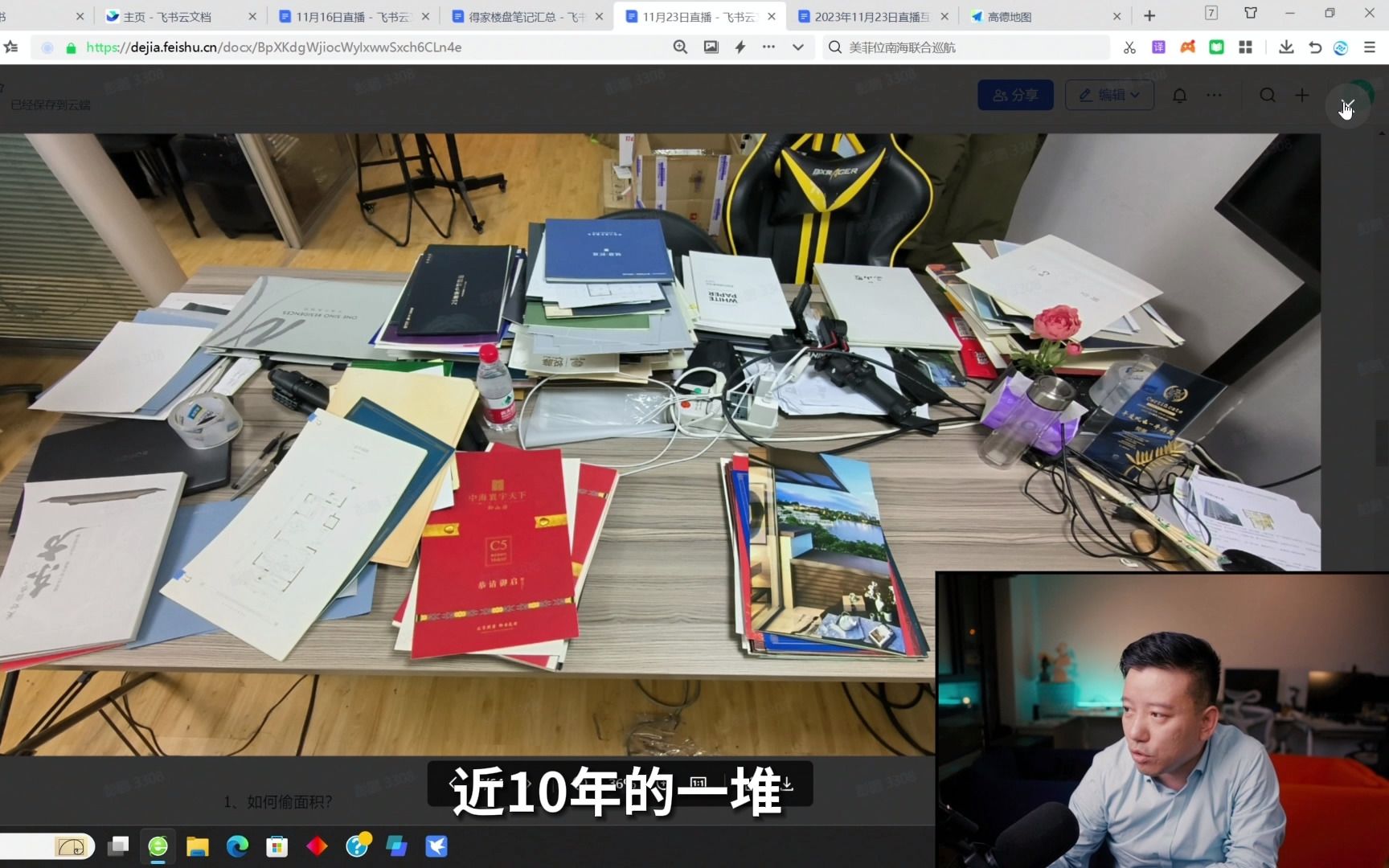Close the image preview overlay
This screenshot has width=1389, height=868.
1348,105
